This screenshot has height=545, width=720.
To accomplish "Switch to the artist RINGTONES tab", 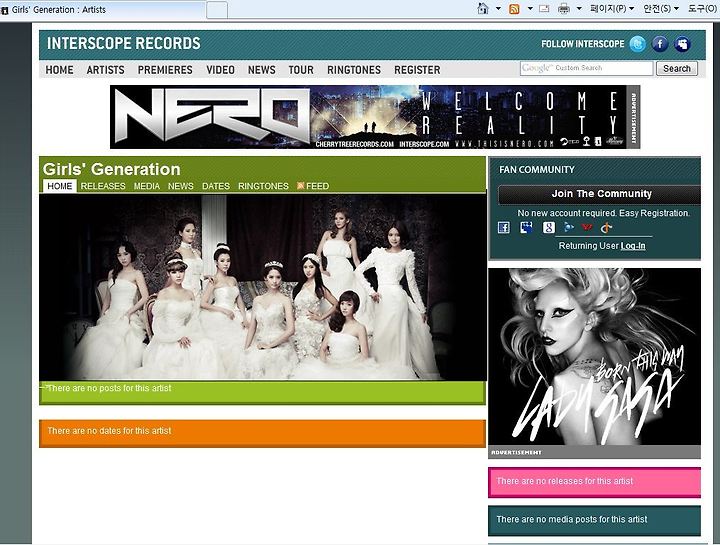I will [x=263, y=186].
